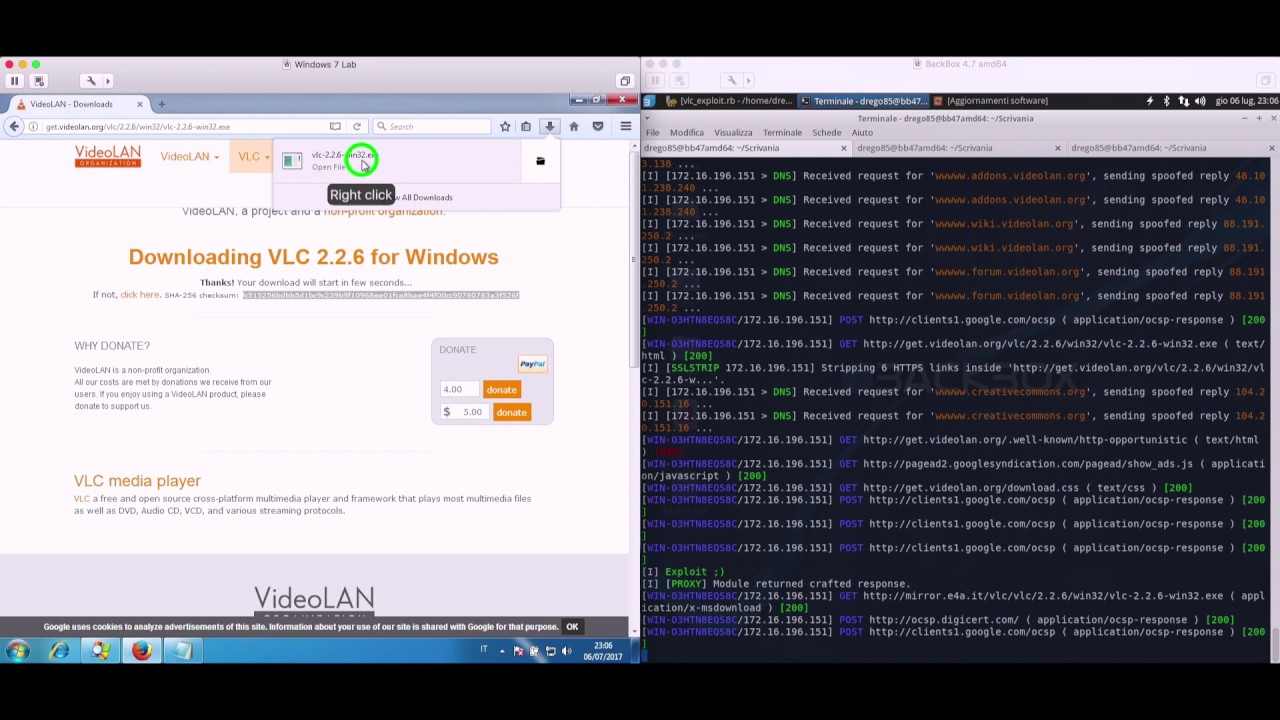Open the Pocket shield icon
This screenshot has height=720, width=1280.
pos(598,127)
